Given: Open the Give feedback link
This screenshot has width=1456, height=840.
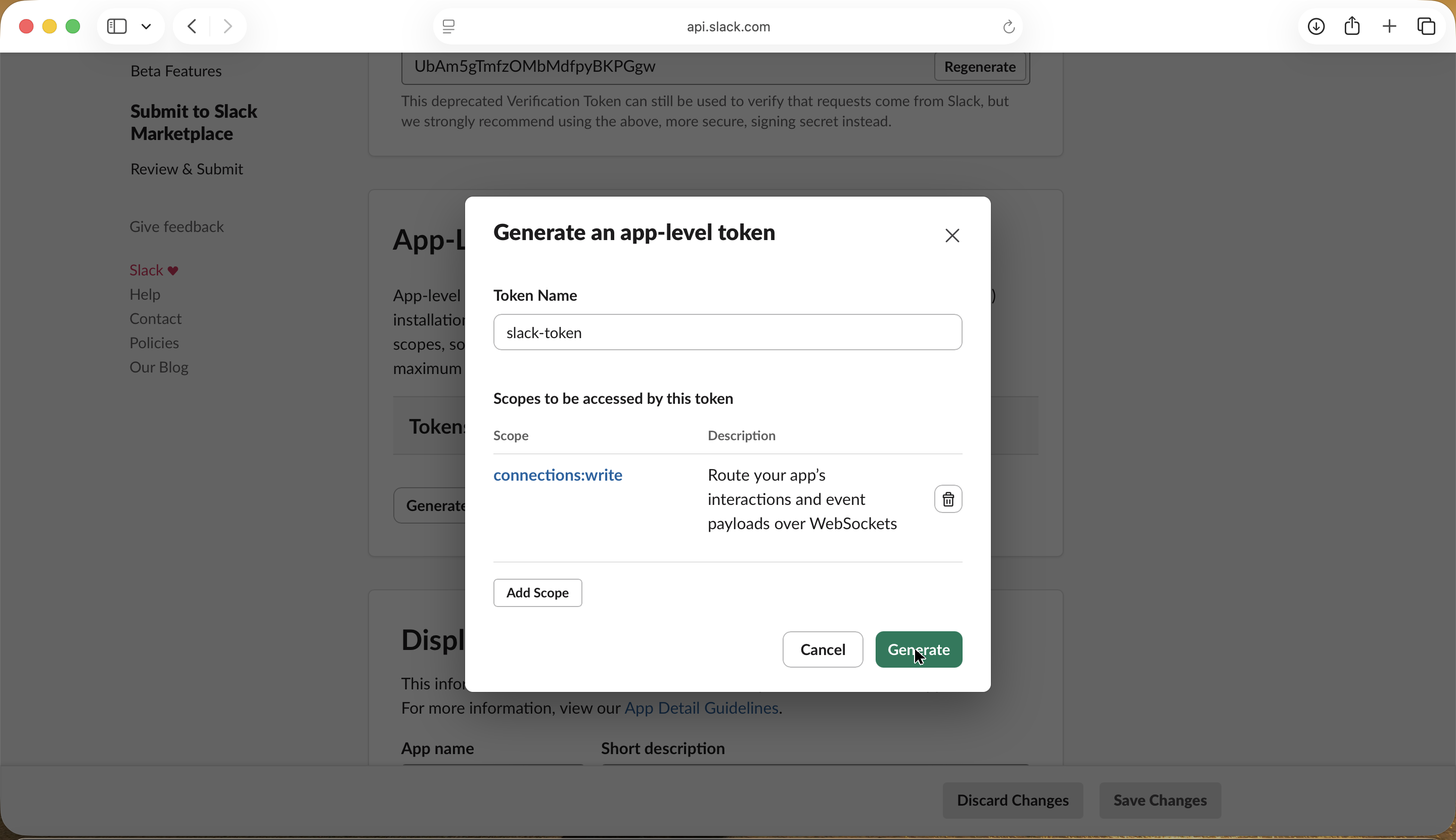Looking at the screenshot, I should (176, 227).
